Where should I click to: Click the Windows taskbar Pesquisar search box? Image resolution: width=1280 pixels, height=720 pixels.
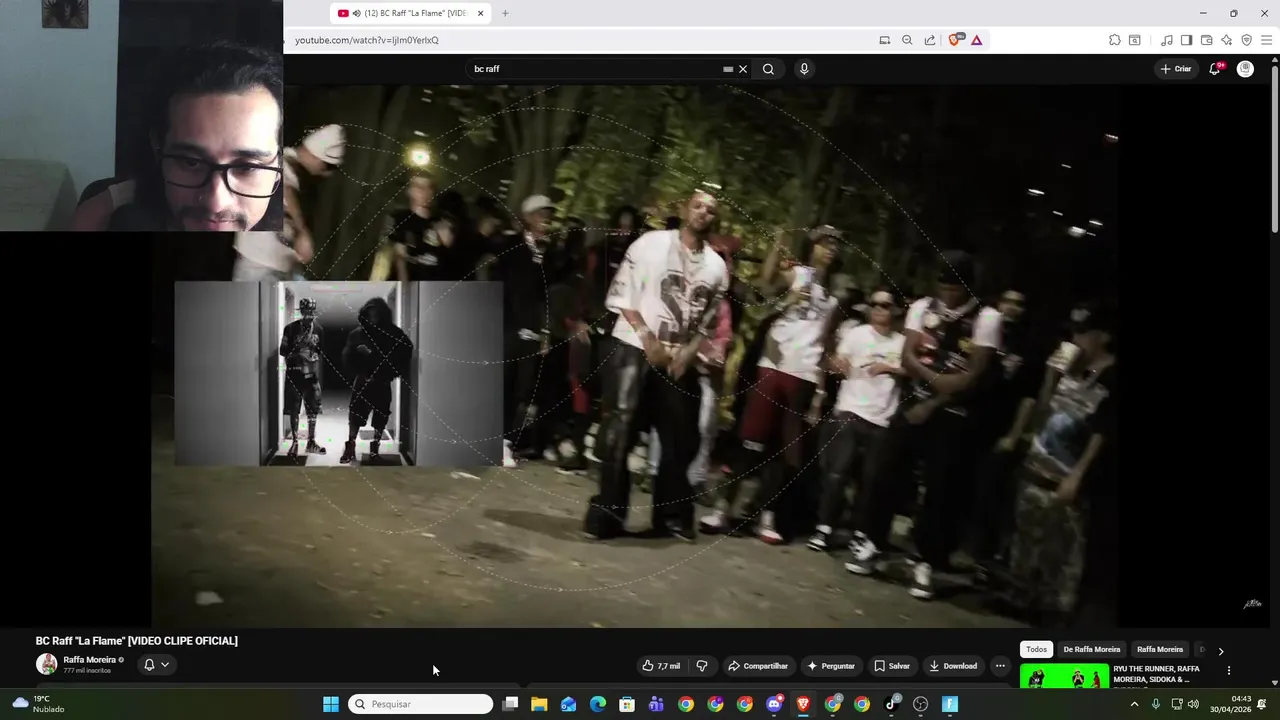click(420, 704)
